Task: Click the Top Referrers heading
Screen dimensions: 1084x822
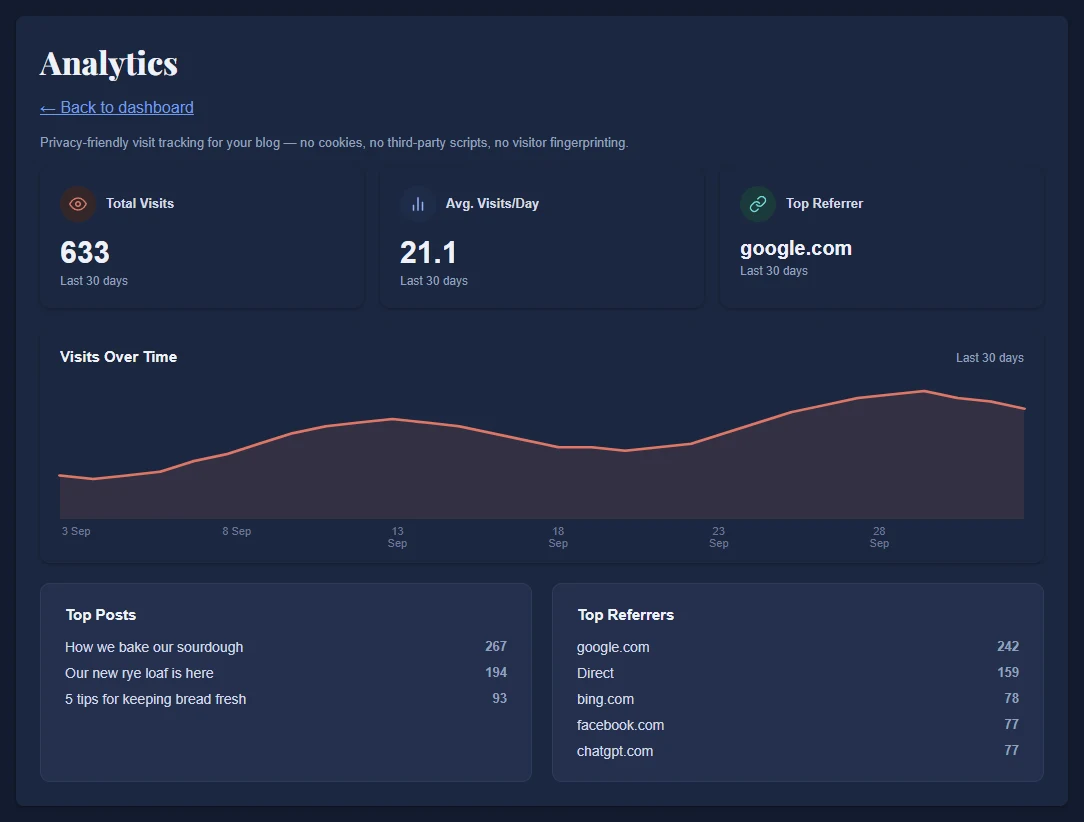Action: pos(626,615)
